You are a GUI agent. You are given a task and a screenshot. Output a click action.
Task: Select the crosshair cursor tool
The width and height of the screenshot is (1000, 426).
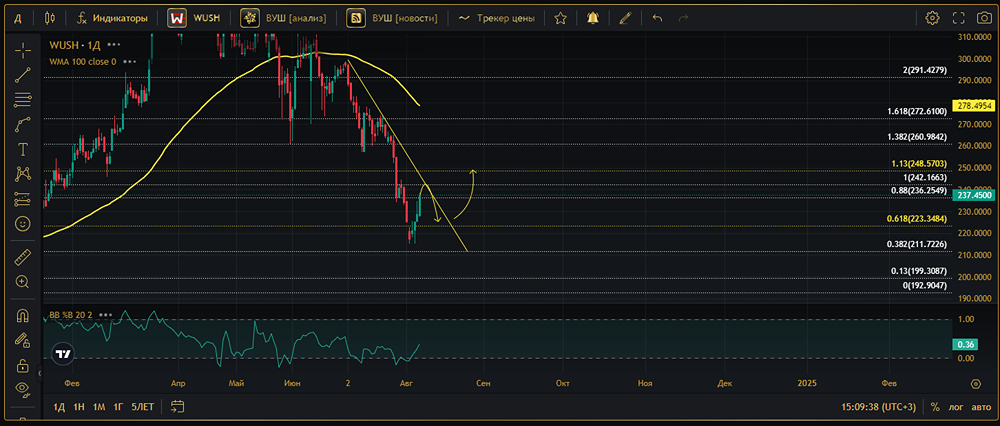click(22, 50)
